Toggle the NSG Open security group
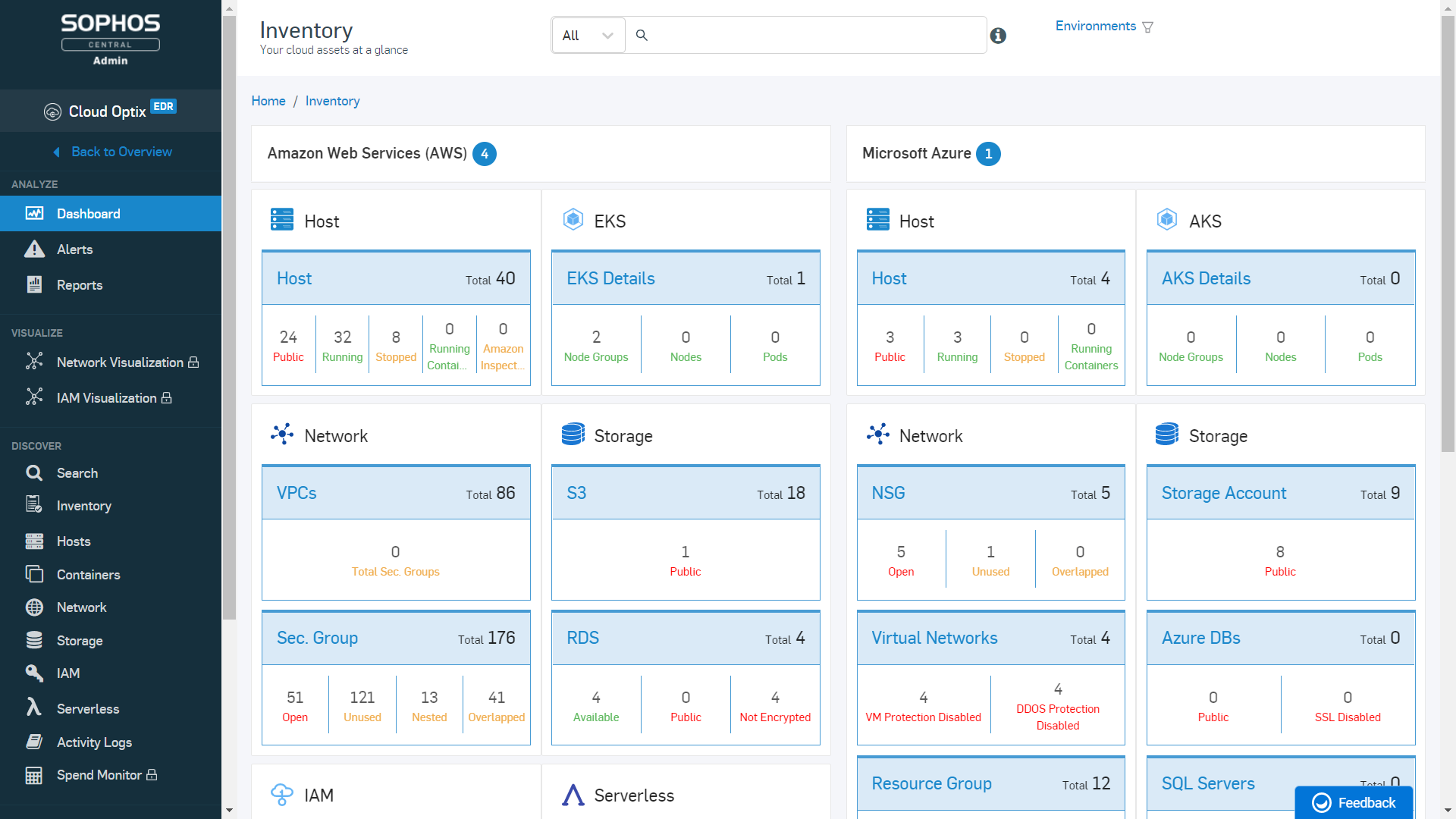Viewport: 1456px width, 819px height. click(899, 558)
